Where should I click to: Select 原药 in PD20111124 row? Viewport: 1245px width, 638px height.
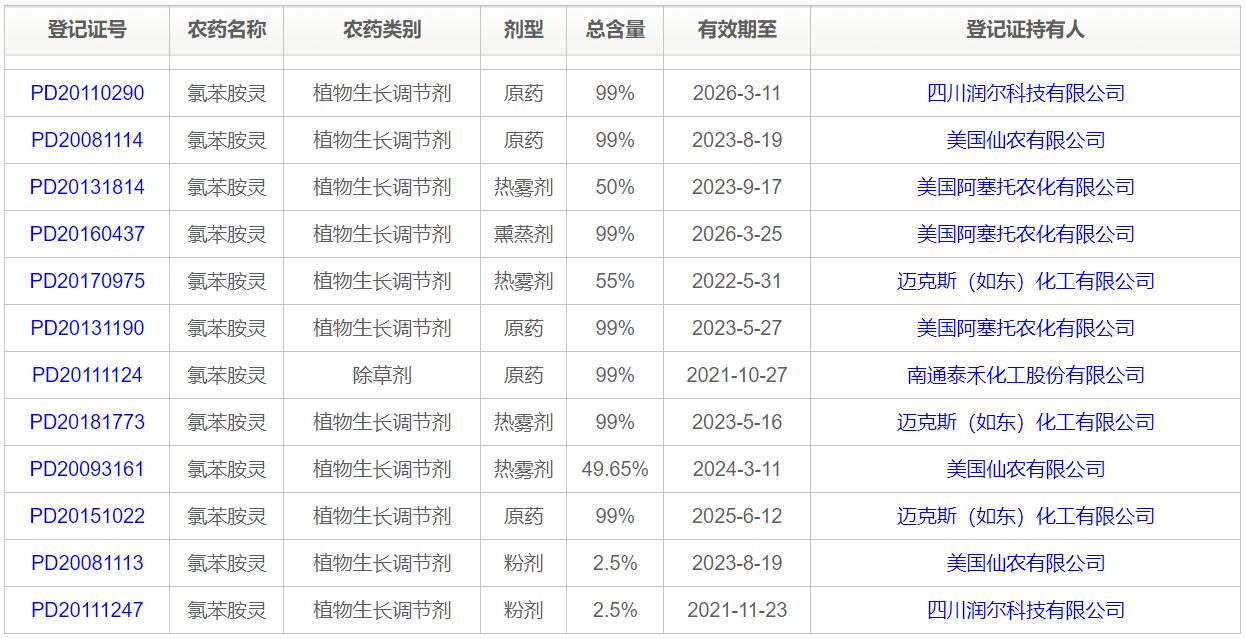click(524, 375)
